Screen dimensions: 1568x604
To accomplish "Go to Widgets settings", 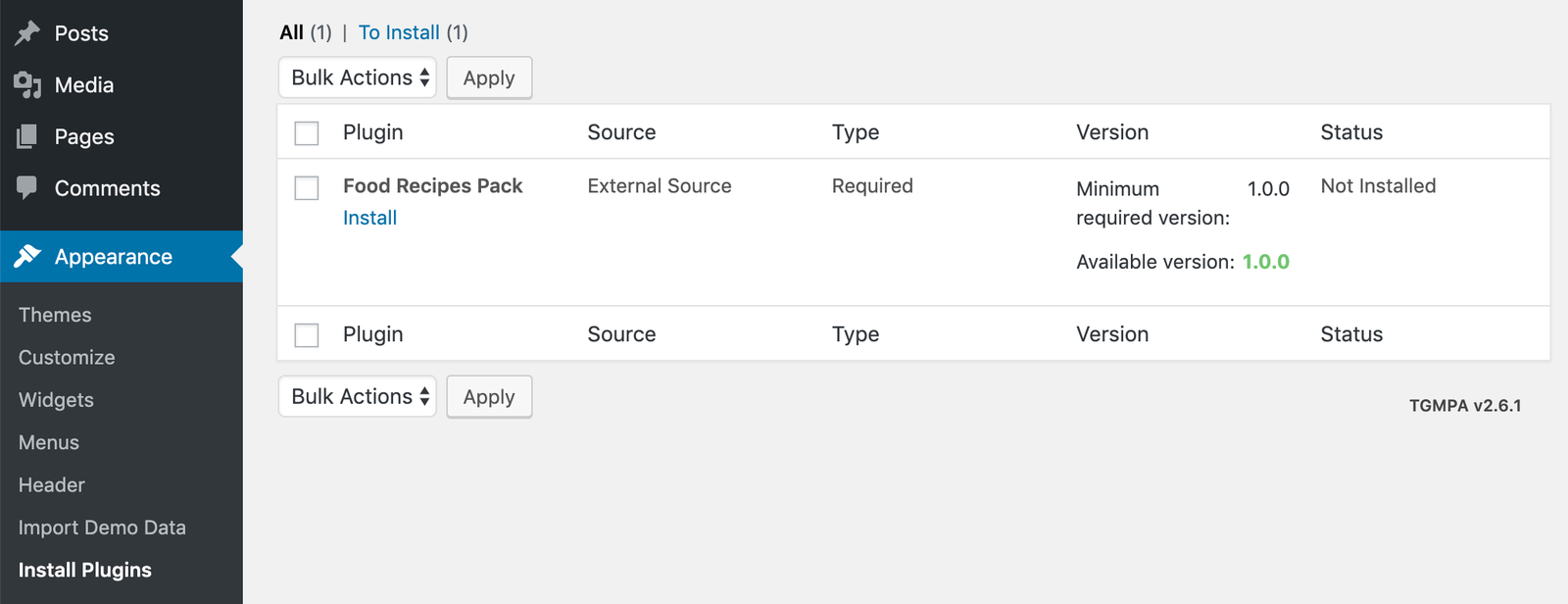I will [56, 400].
